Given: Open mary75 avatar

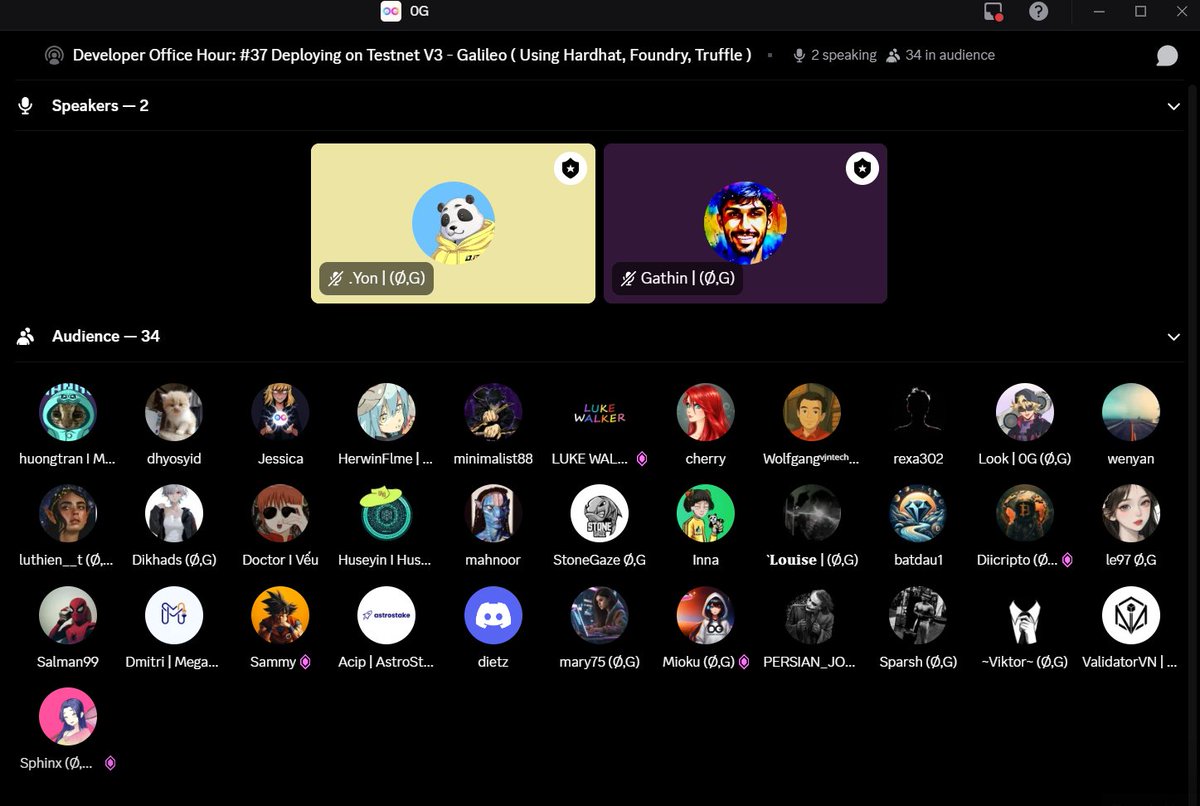Looking at the screenshot, I should tap(599, 615).
